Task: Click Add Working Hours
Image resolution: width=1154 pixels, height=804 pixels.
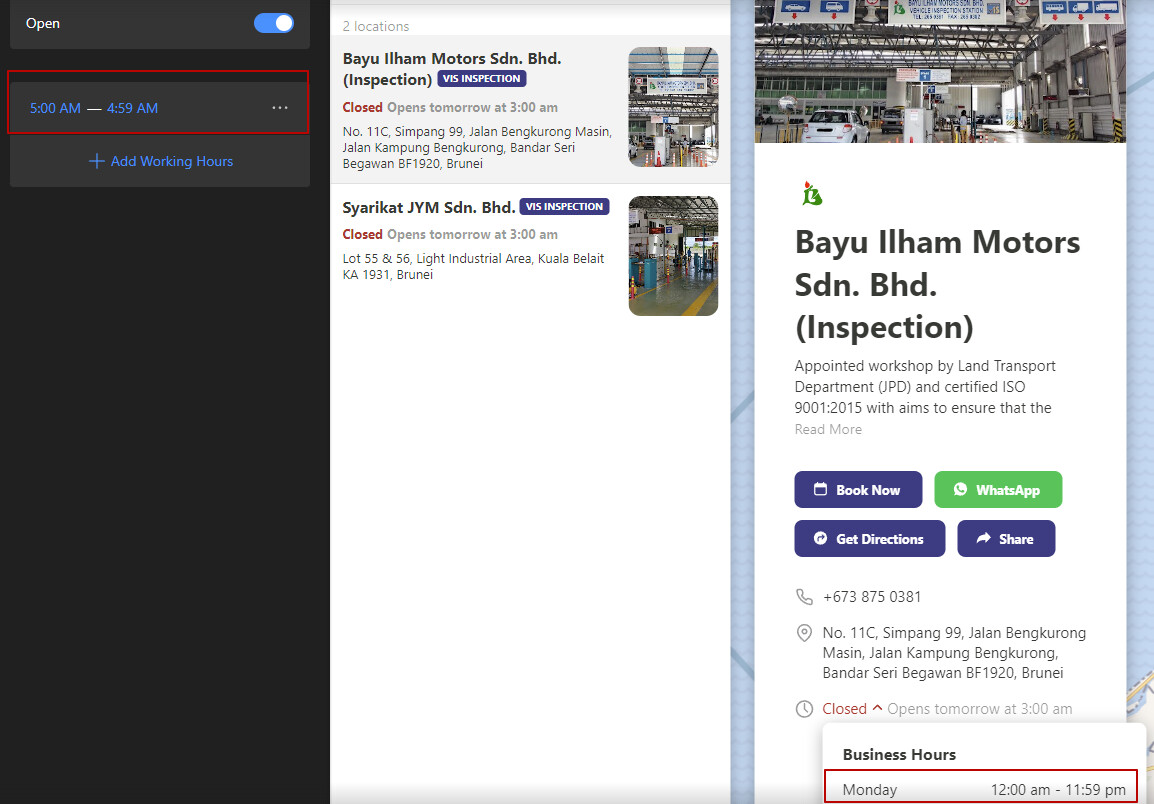Action: [x=160, y=161]
